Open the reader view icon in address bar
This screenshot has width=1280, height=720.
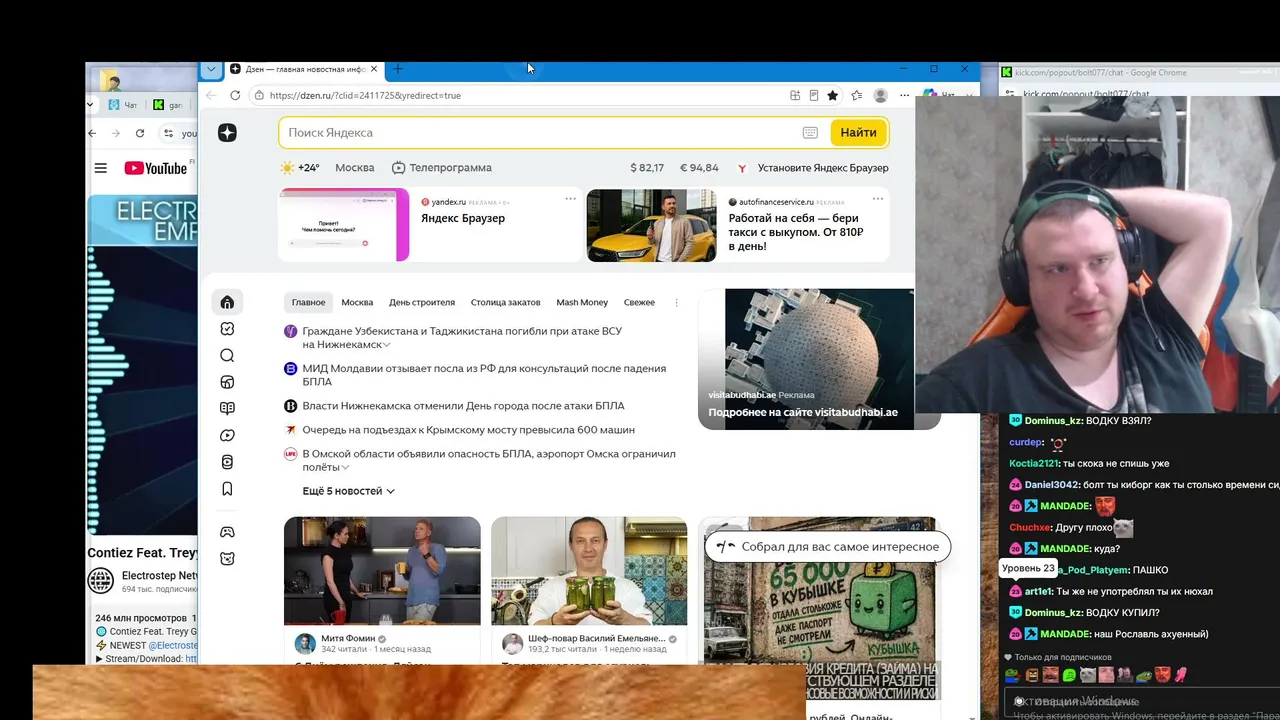[x=814, y=95]
